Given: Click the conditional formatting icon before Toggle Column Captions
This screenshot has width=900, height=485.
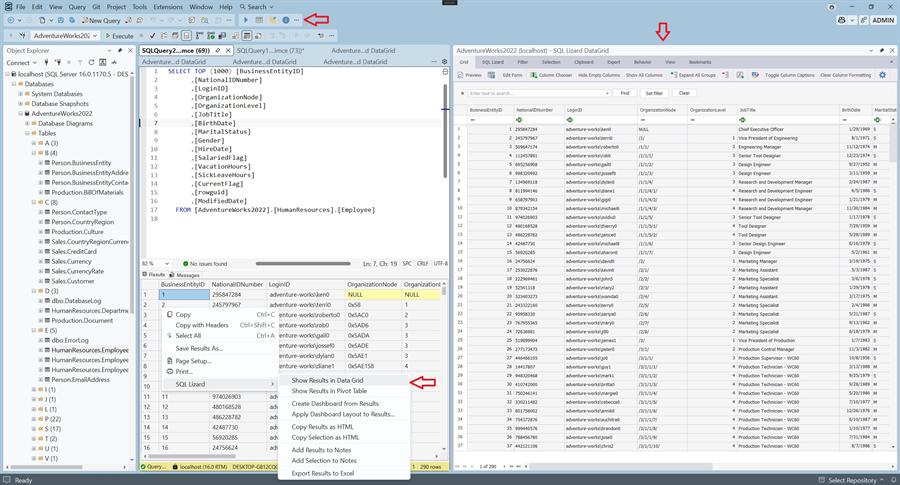Looking at the screenshot, I should pos(755,75).
